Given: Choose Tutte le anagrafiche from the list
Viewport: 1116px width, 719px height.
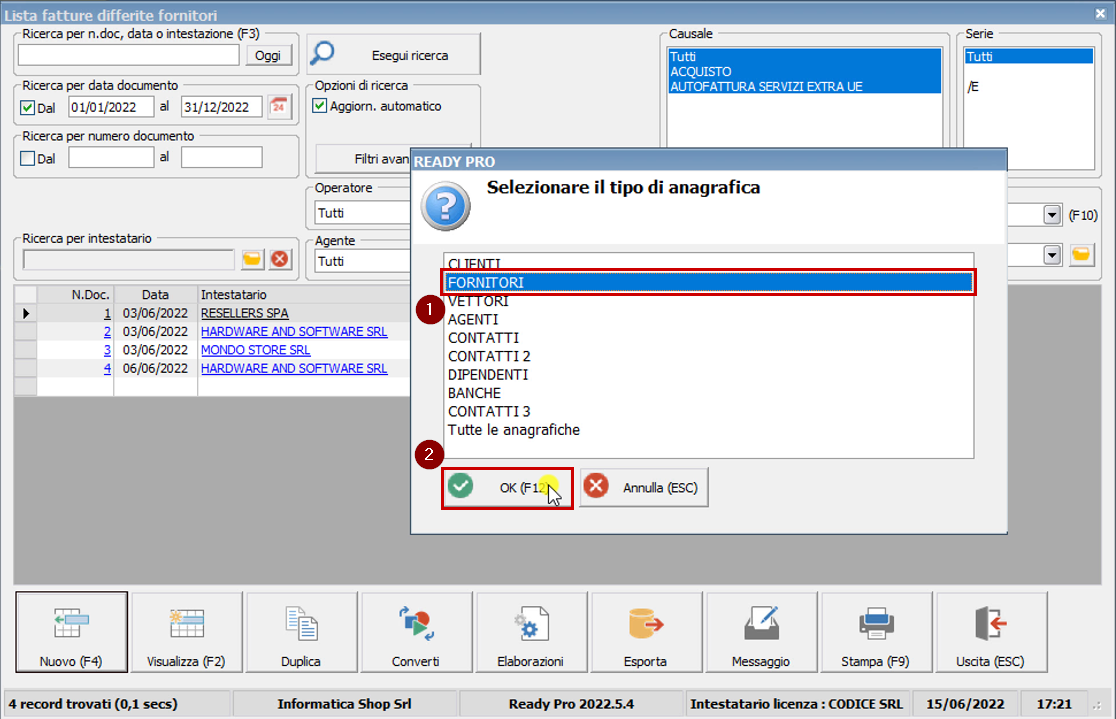Looking at the screenshot, I should pos(514,430).
